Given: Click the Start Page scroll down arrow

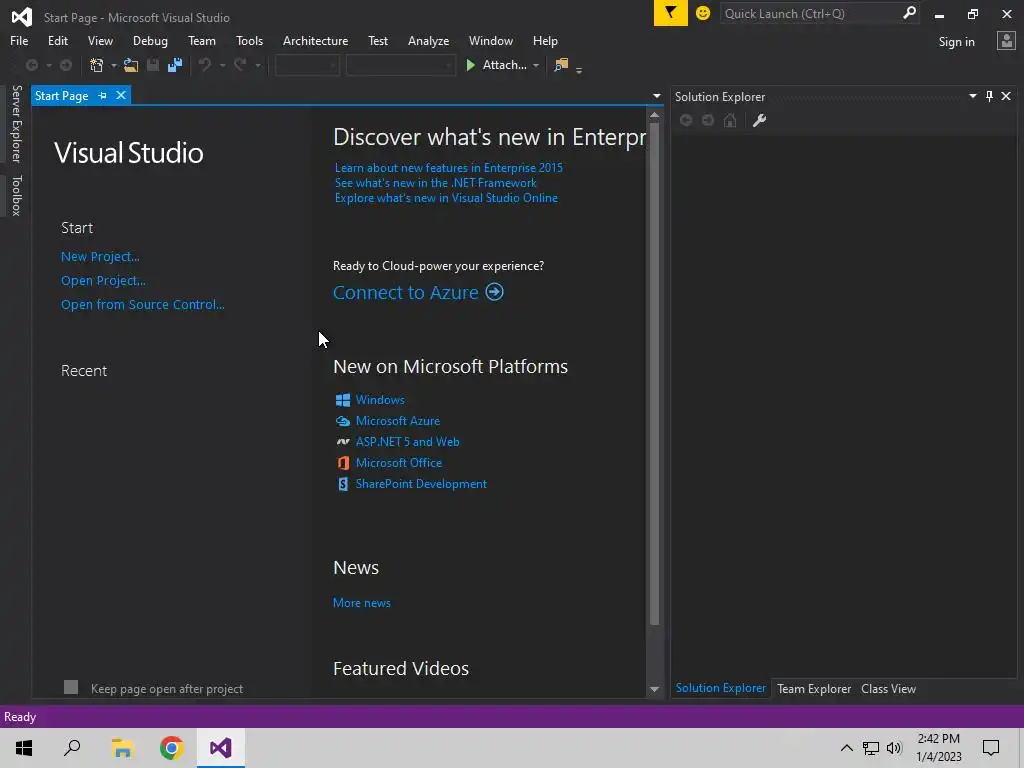Looking at the screenshot, I should 654,689.
